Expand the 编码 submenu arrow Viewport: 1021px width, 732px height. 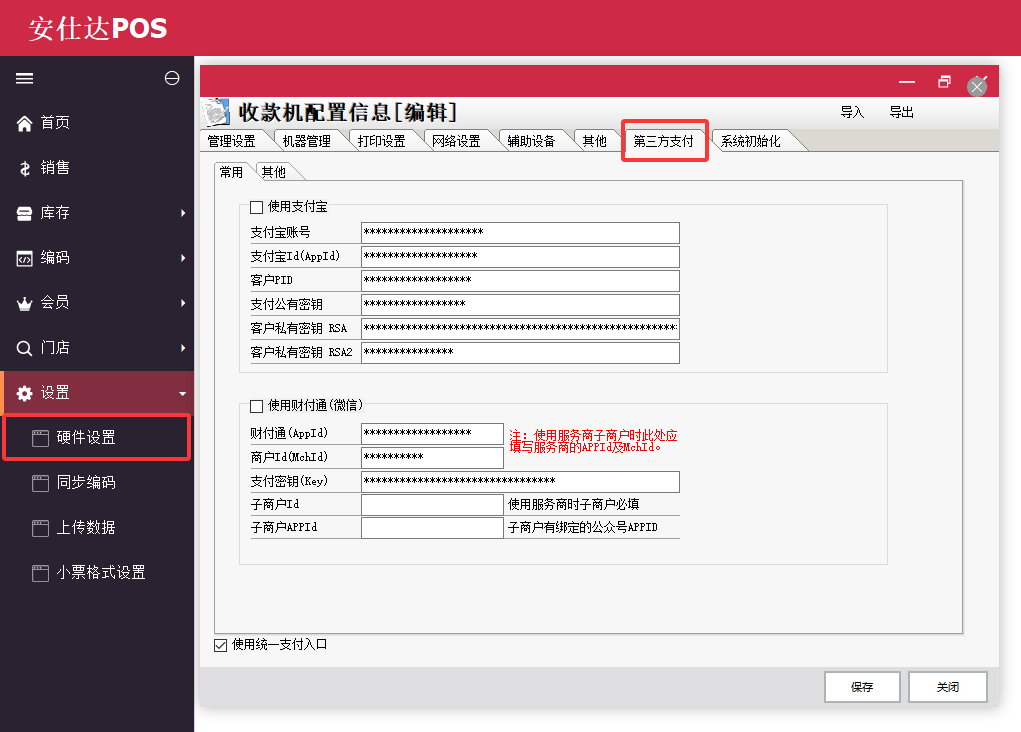[x=183, y=258]
